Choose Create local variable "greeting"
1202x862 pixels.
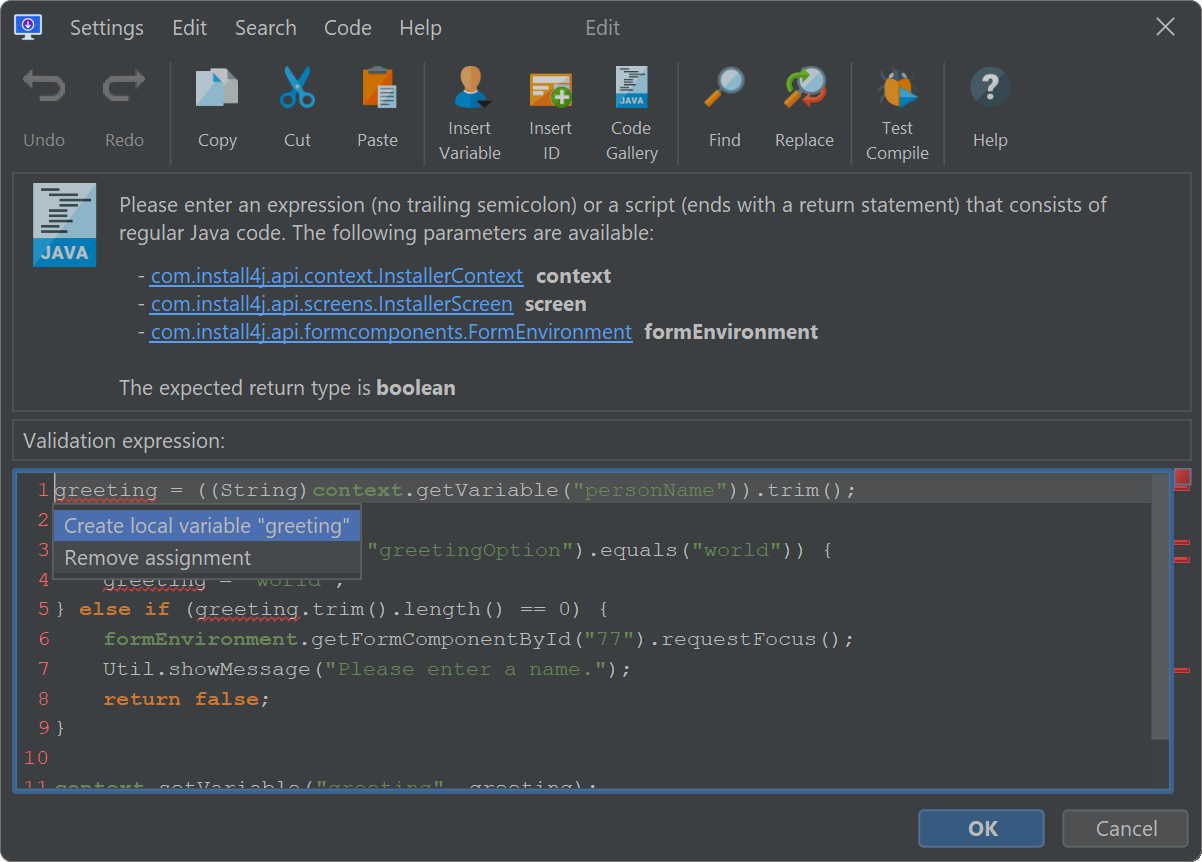(207, 526)
